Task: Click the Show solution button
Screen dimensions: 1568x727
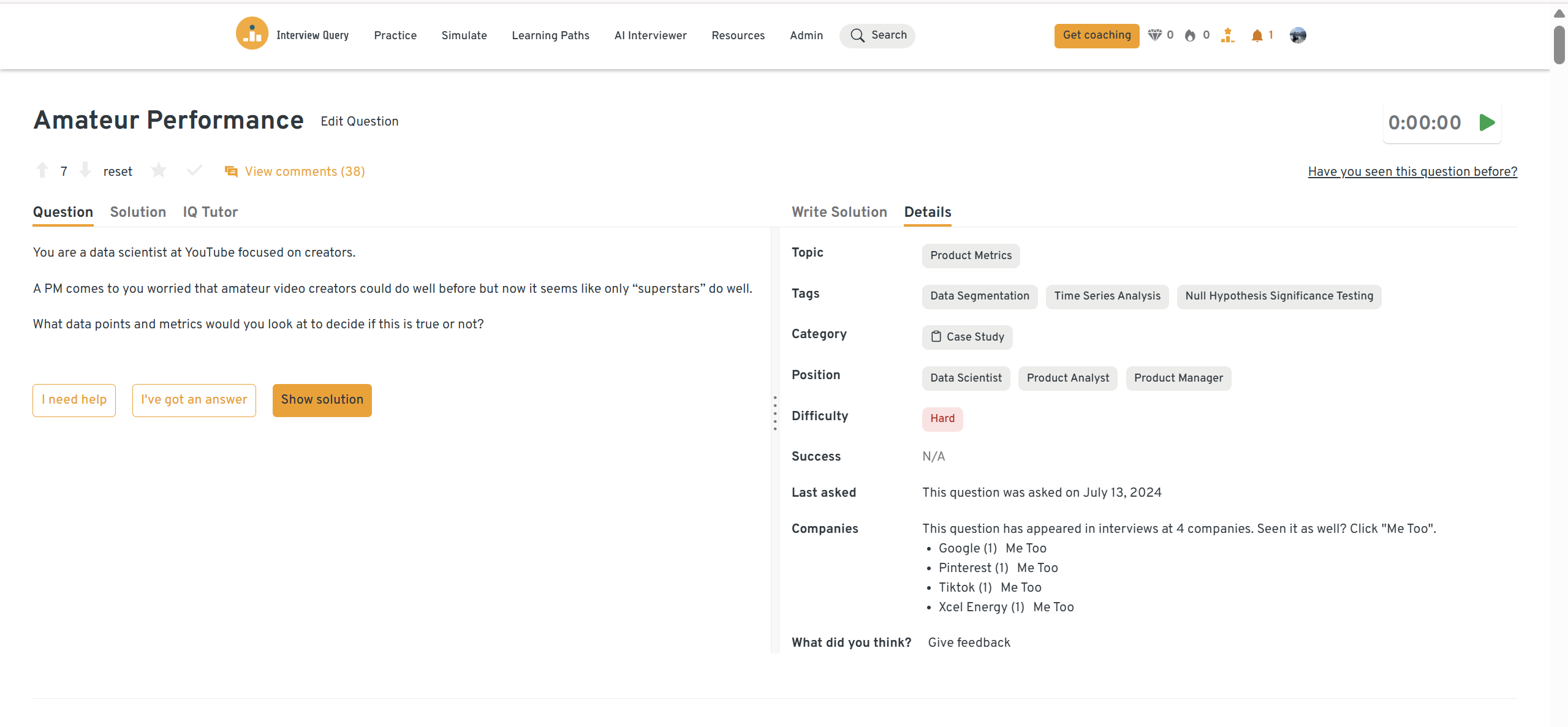Action: 322,400
